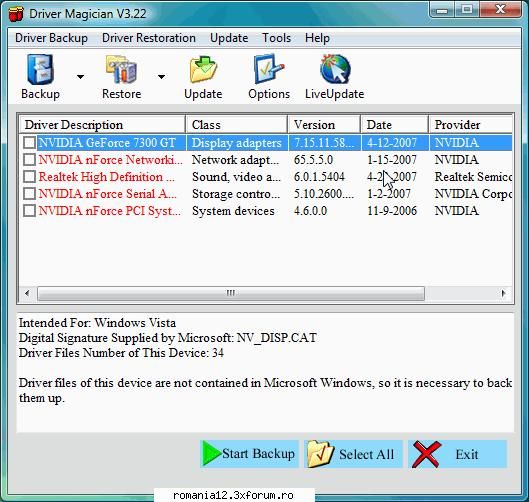Sort by the Class column header
This screenshot has width=529, height=502.
(236, 125)
